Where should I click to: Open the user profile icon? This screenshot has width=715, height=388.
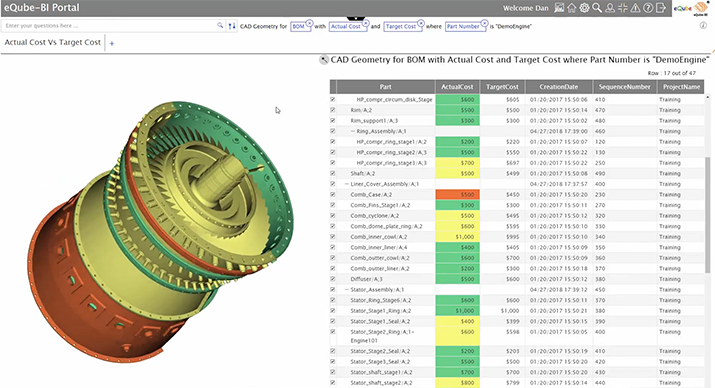coord(610,8)
